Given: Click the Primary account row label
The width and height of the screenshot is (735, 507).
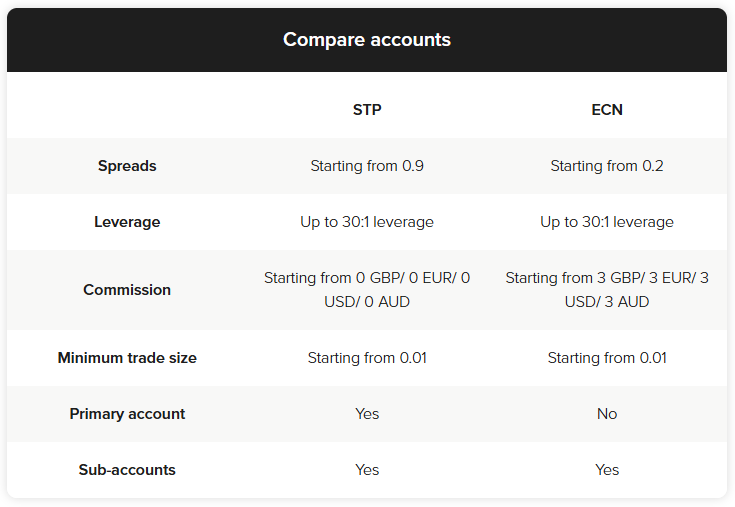Looking at the screenshot, I should coord(127,414).
